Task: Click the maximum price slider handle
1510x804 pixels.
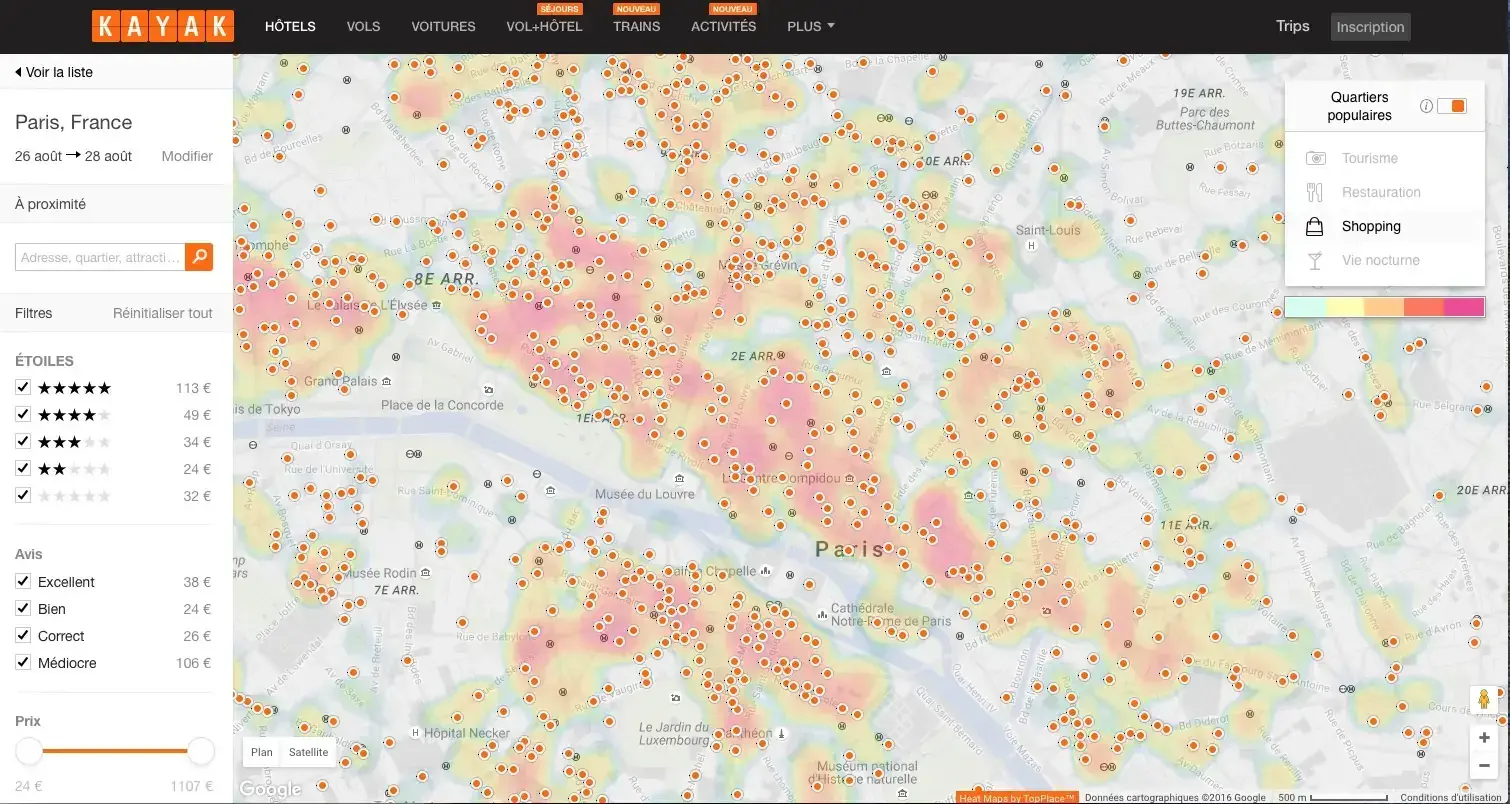Action: point(201,751)
